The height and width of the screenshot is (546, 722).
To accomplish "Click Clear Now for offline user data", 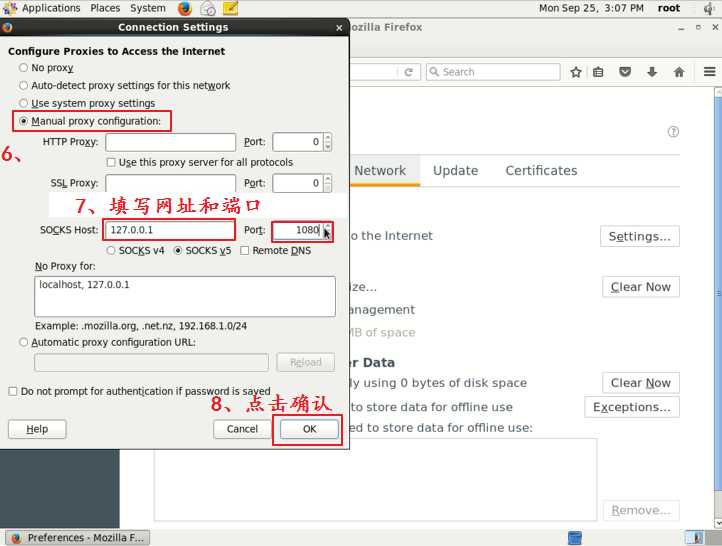I will point(640,383).
